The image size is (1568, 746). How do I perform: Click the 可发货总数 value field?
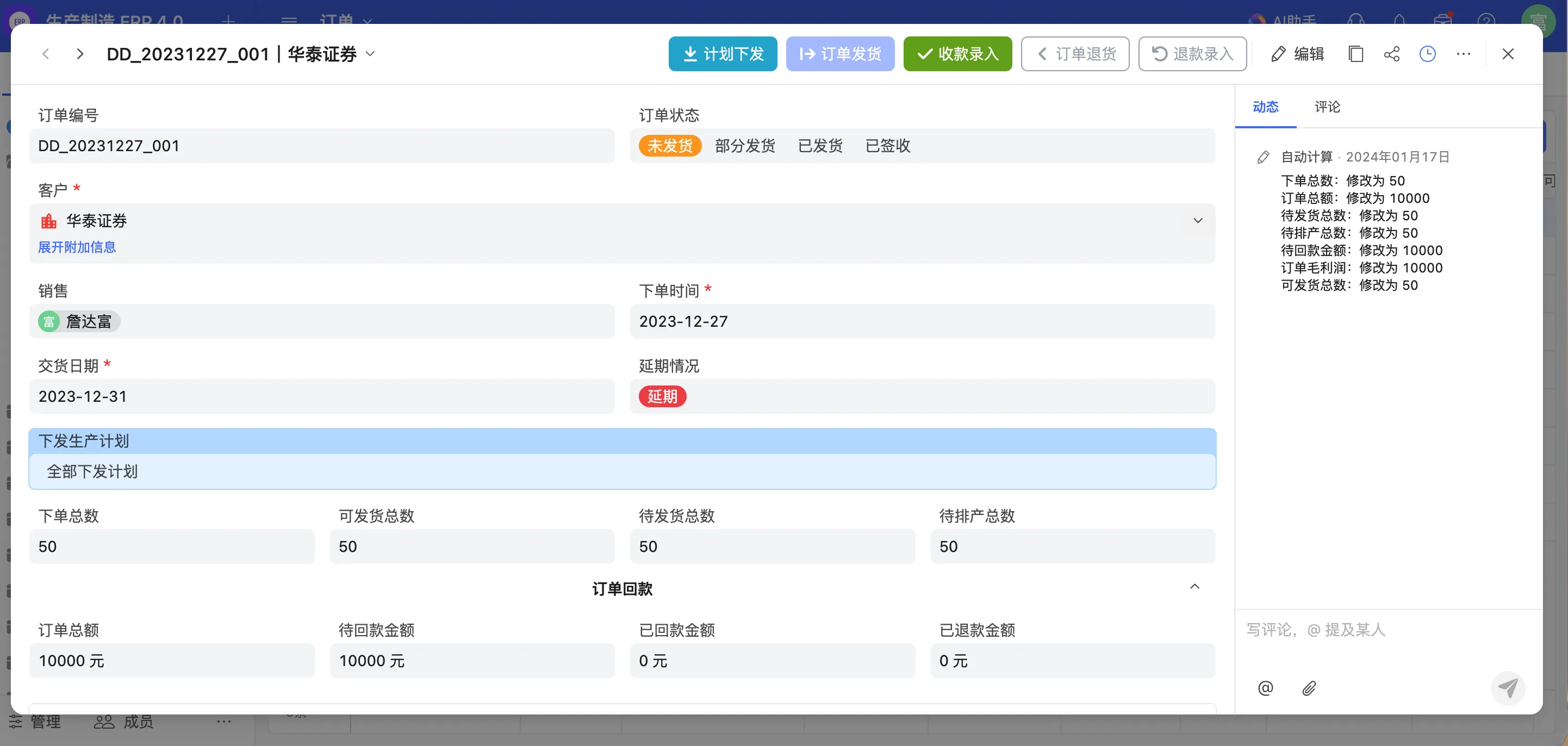tap(472, 546)
